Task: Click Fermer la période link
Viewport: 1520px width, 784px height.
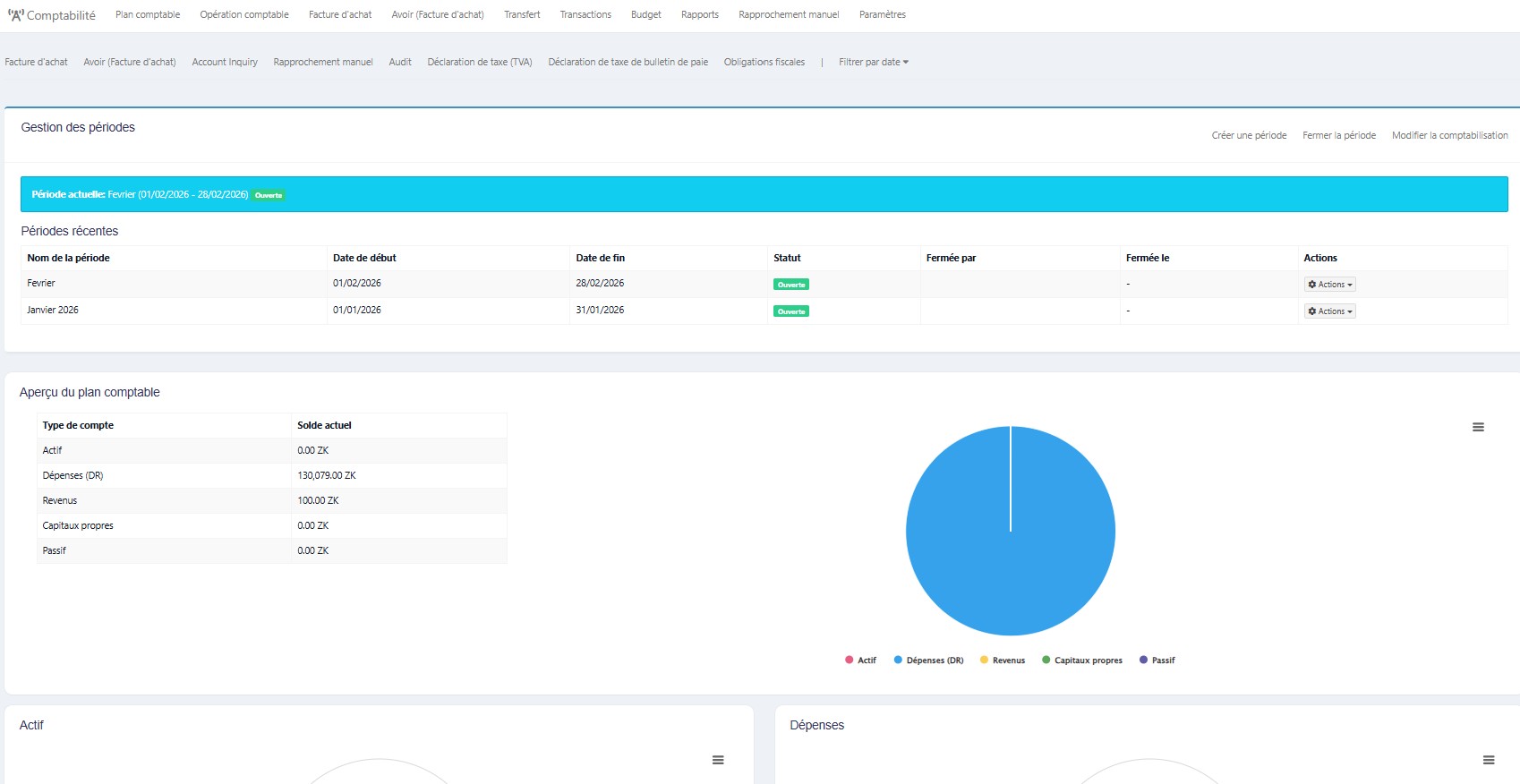Action: point(1339,136)
